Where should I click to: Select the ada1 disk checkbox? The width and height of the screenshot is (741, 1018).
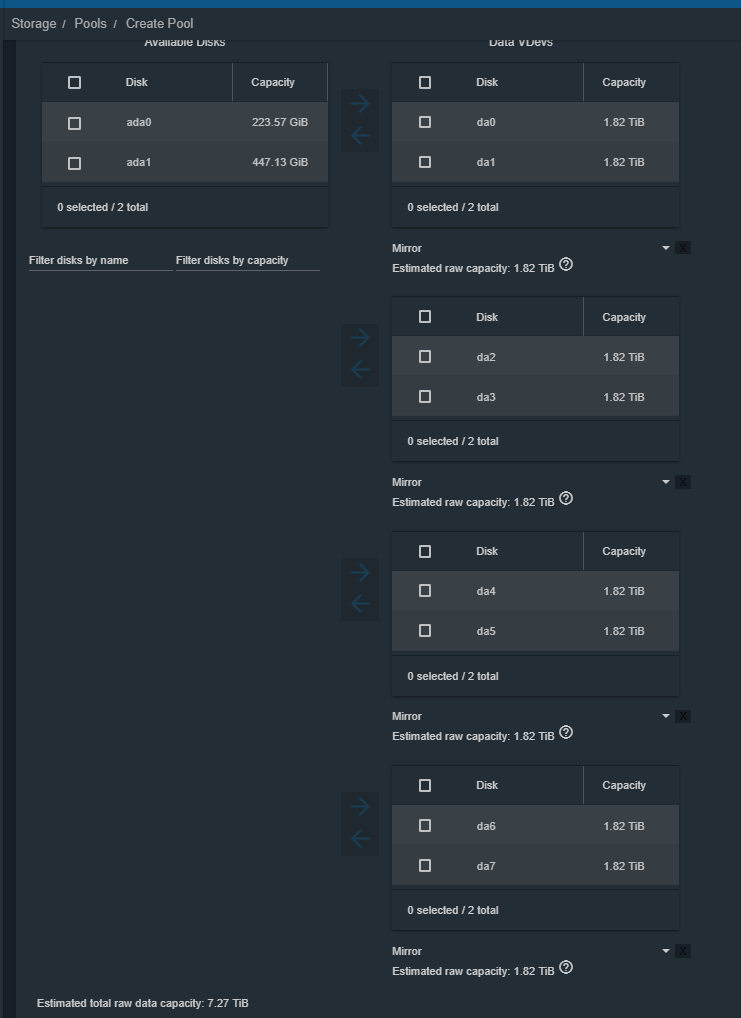[x=75, y=163]
